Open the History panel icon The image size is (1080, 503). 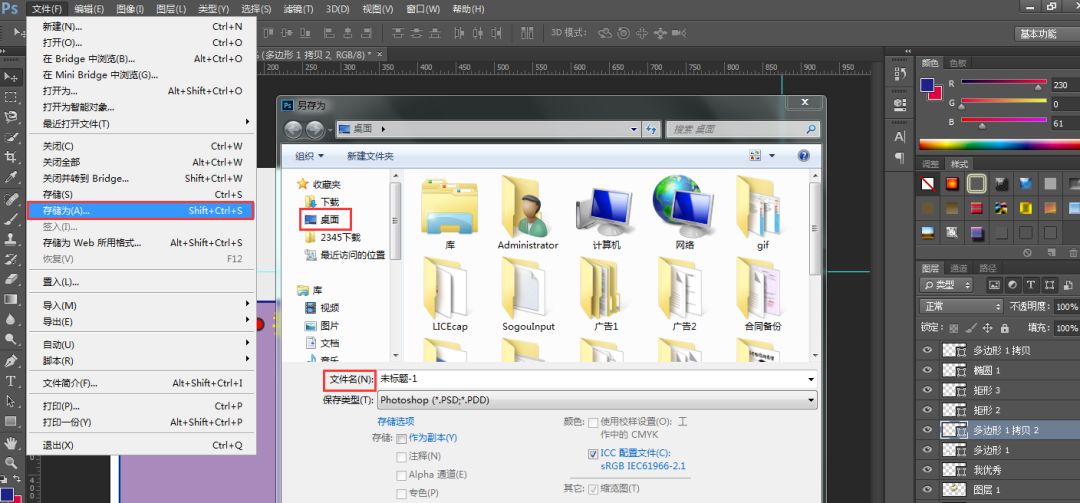pyautogui.click(x=899, y=74)
